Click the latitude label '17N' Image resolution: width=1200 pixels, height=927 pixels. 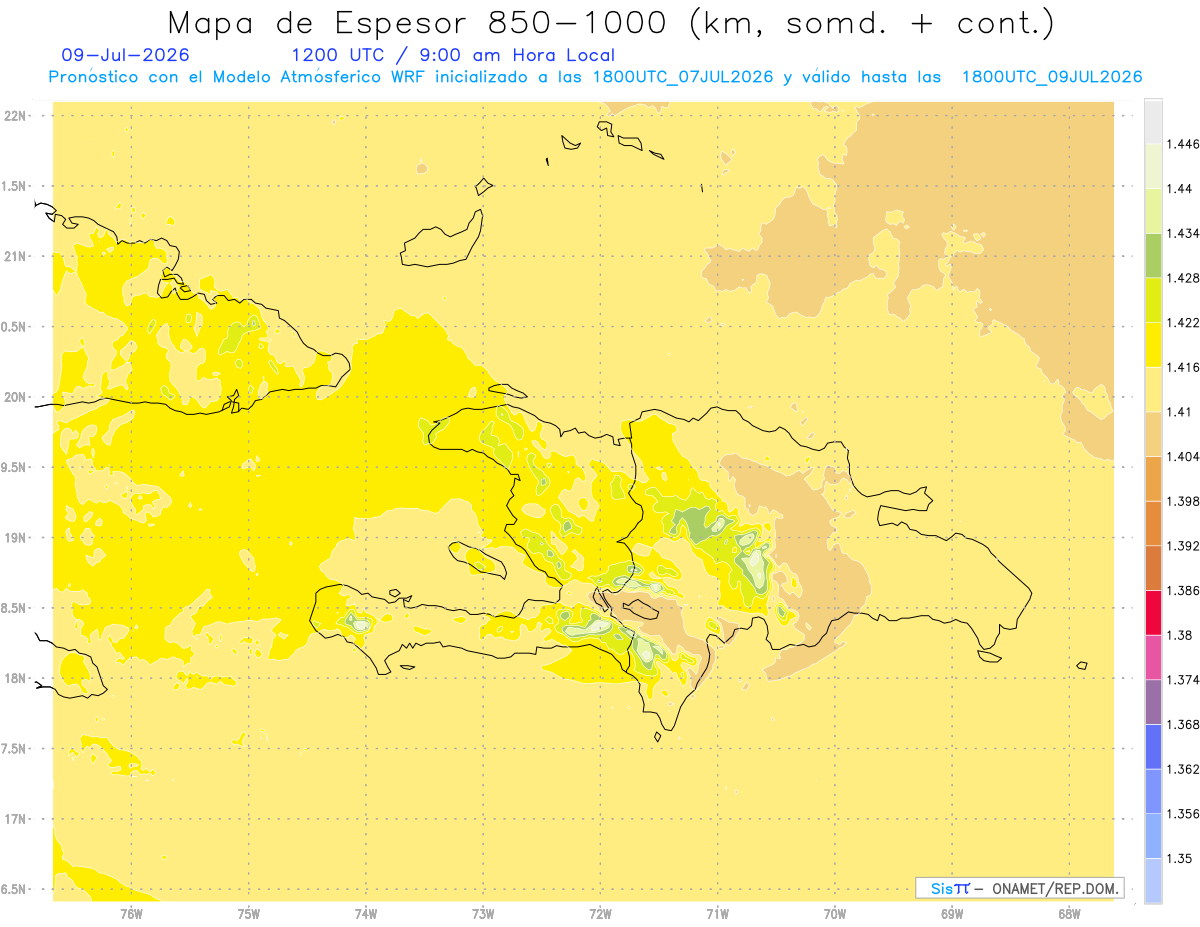pyautogui.click(x=16, y=819)
